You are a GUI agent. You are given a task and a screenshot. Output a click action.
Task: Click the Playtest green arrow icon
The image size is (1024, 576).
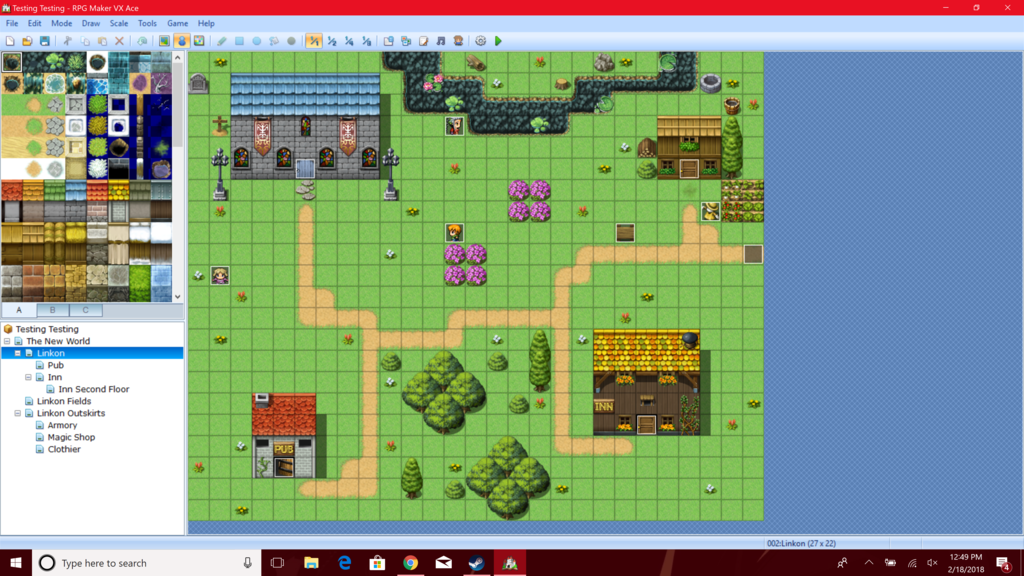[498, 41]
